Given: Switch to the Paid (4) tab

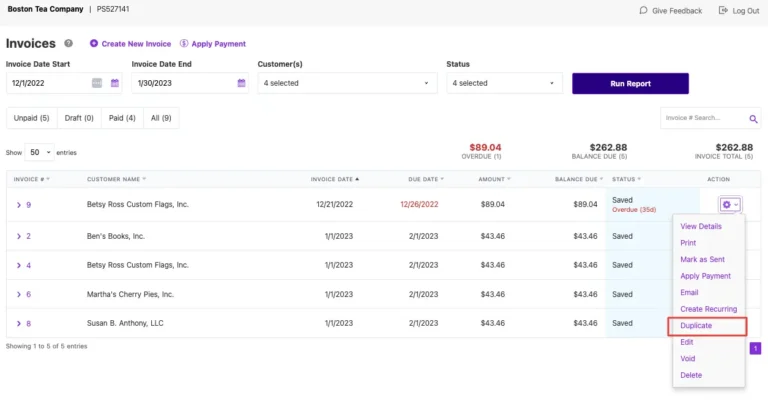Looking at the screenshot, I should pyautogui.click(x=122, y=118).
